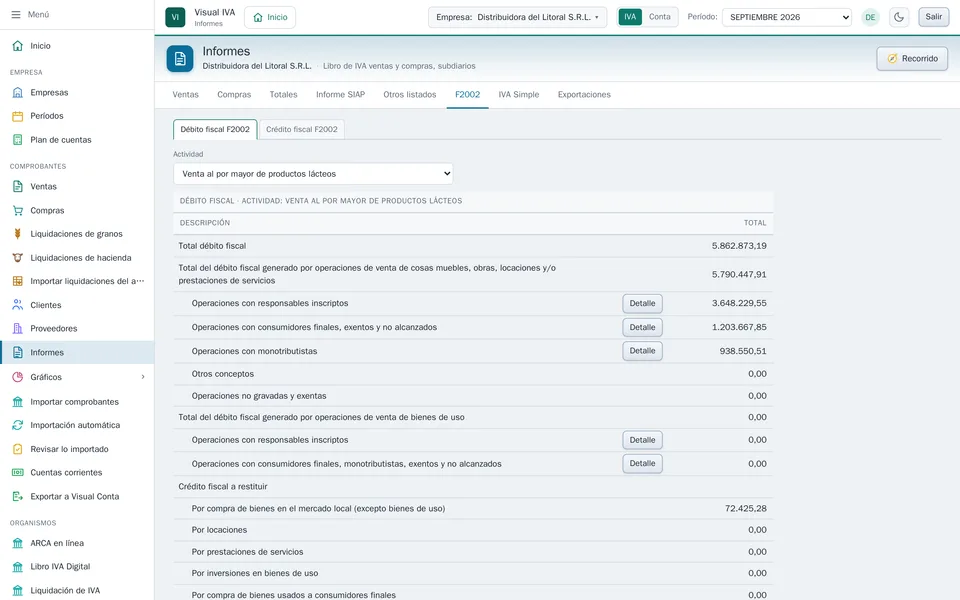Select the Totales tab
This screenshot has width=960, height=600.
coord(283,94)
